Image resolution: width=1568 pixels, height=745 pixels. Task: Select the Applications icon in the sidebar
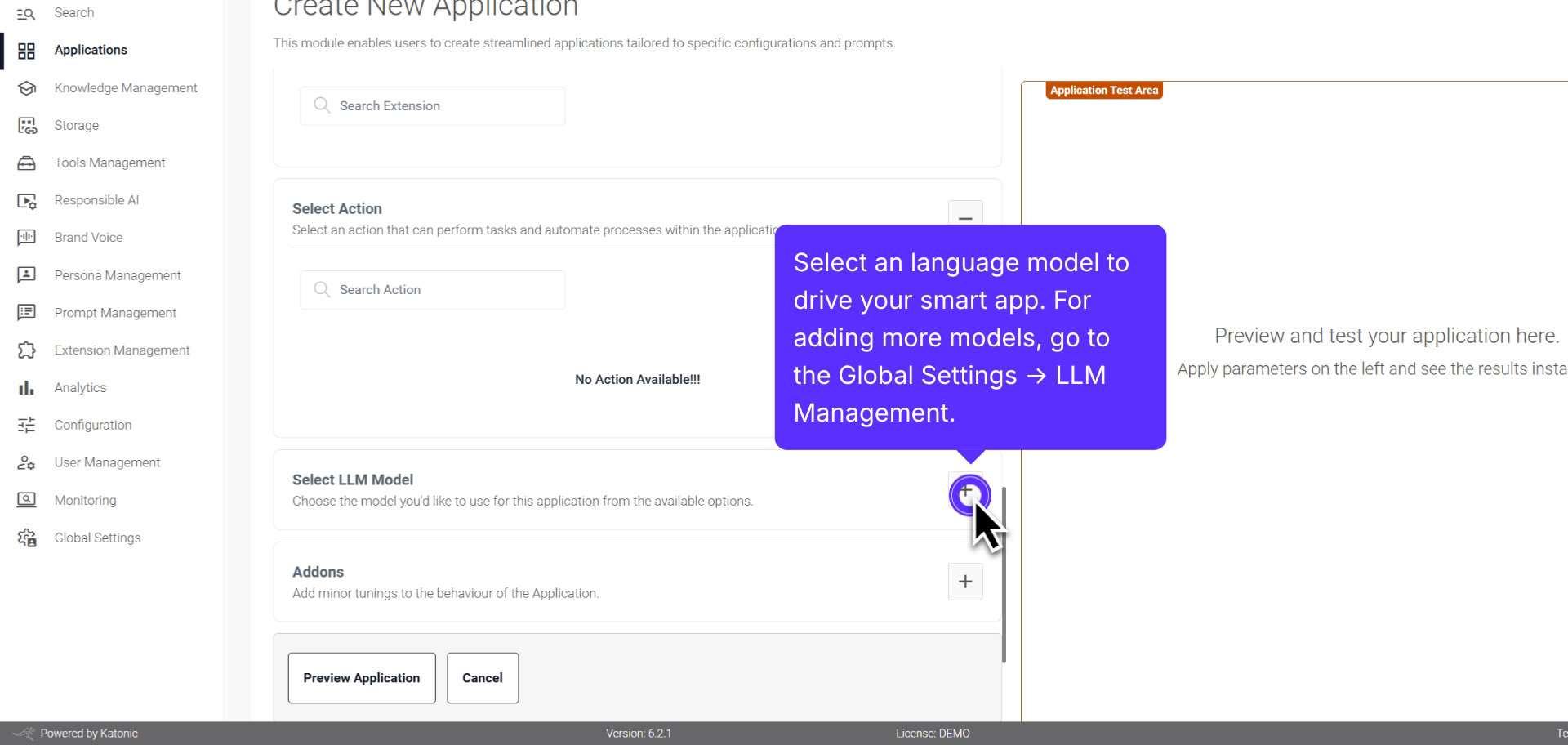[27, 50]
